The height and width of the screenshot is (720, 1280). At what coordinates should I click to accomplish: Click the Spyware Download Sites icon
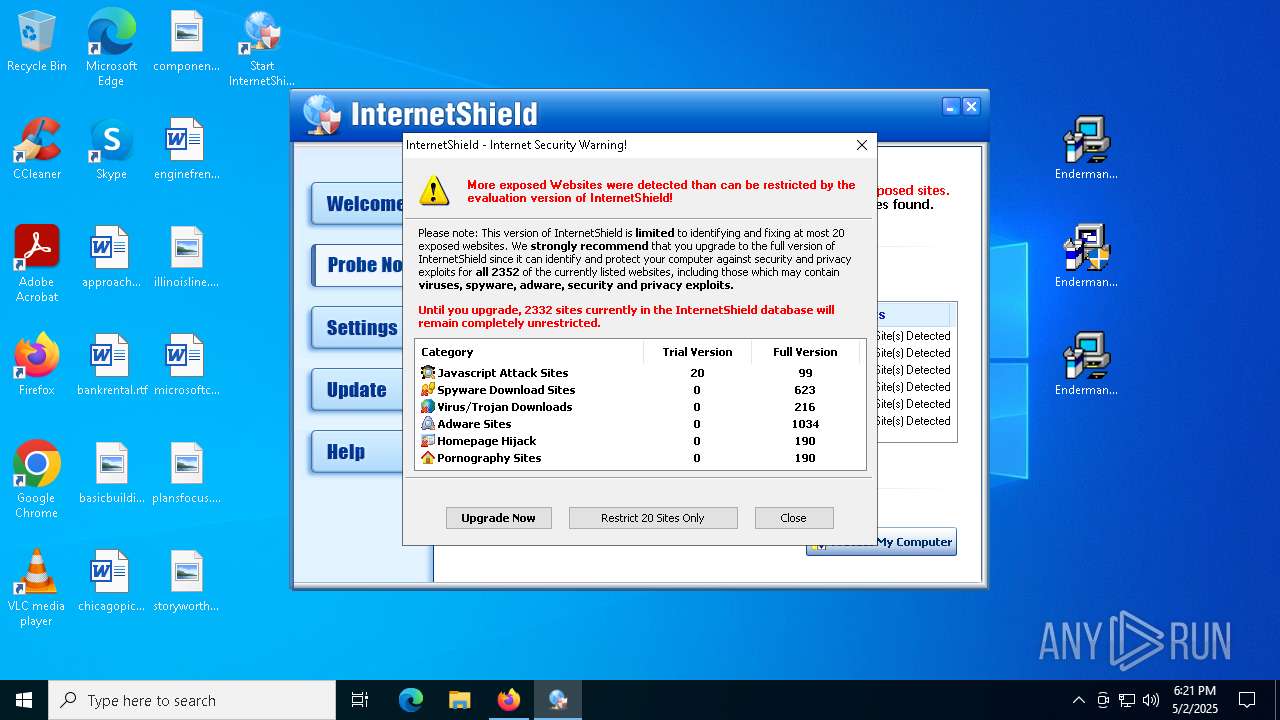click(428, 390)
